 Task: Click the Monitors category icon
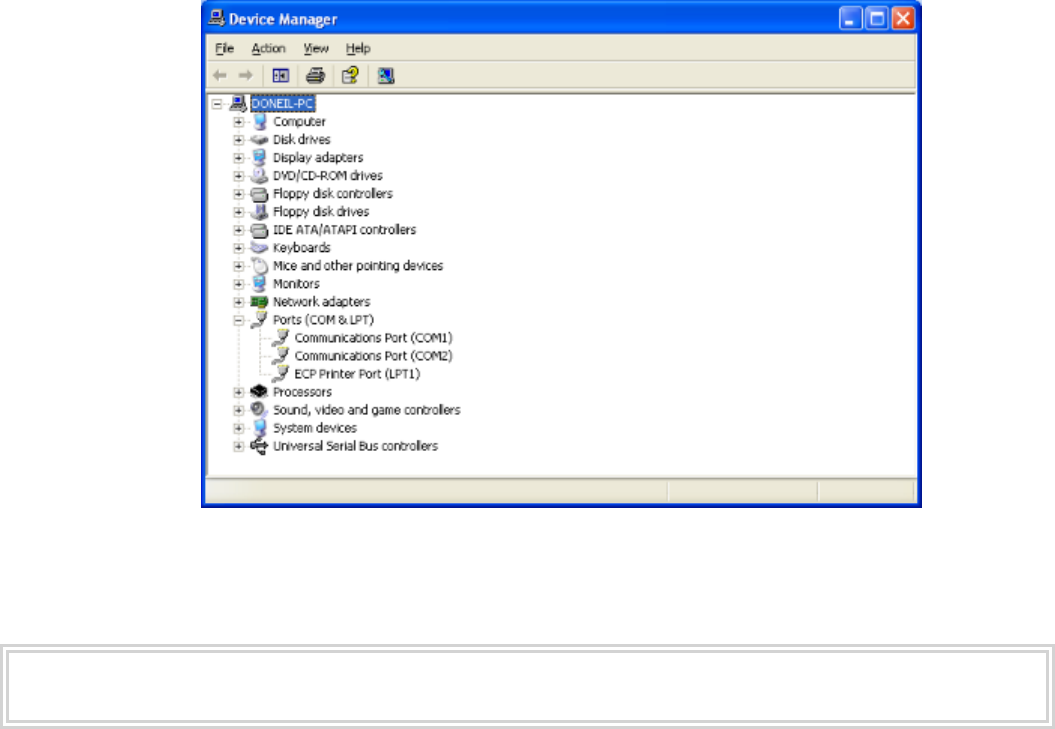pos(259,284)
